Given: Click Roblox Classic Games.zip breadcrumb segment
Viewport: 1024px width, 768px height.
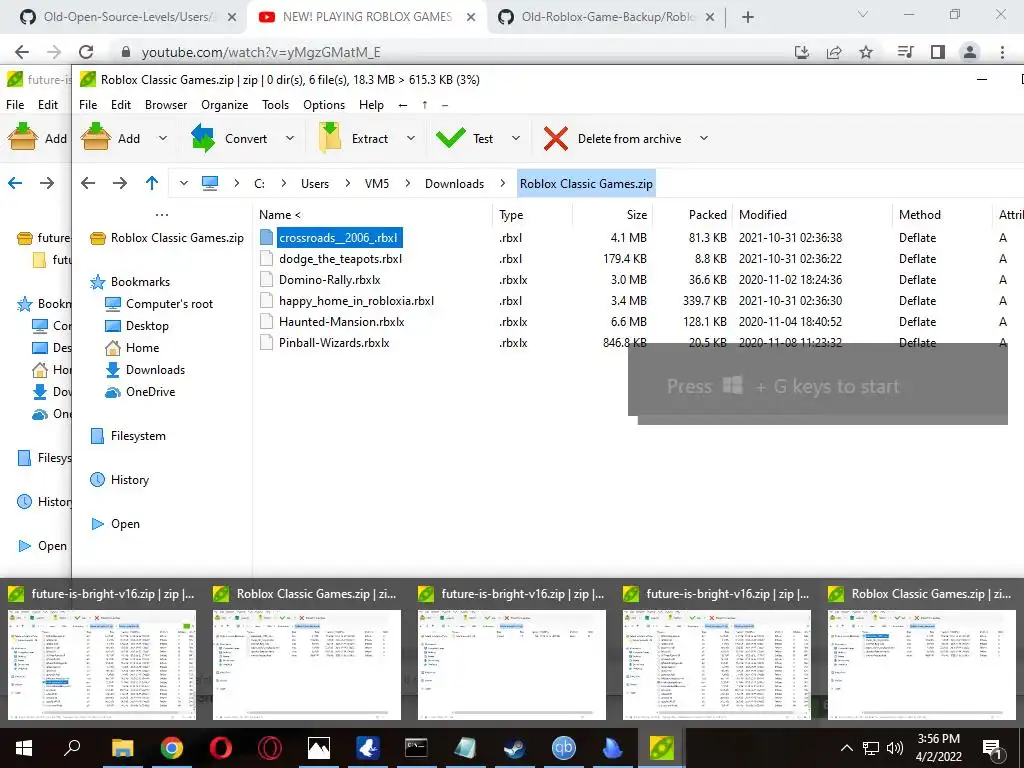Looking at the screenshot, I should [x=586, y=184].
